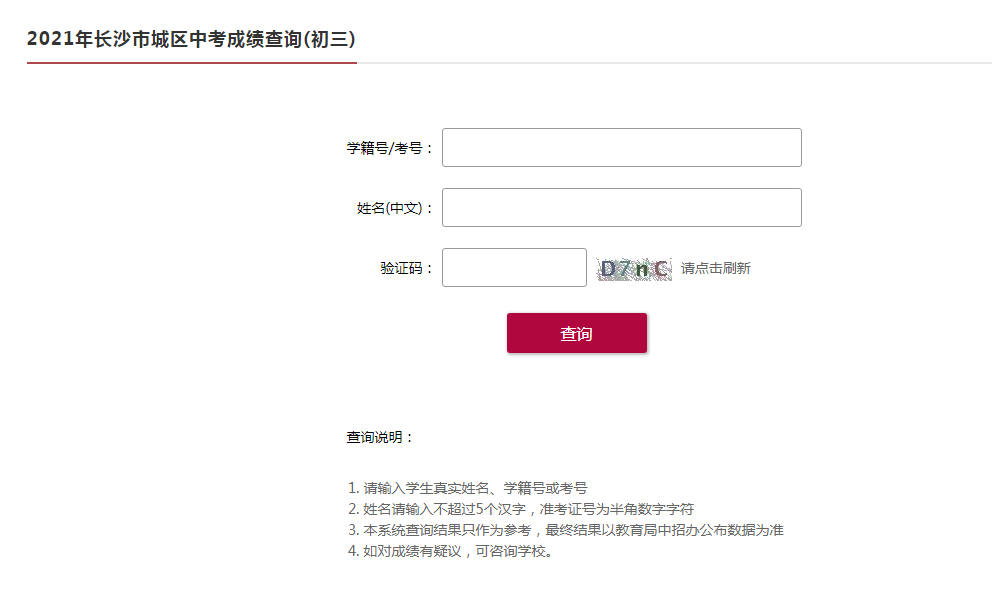Click the text 可咨询学校
The width and height of the screenshot is (992, 600).
[x=511, y=551]
